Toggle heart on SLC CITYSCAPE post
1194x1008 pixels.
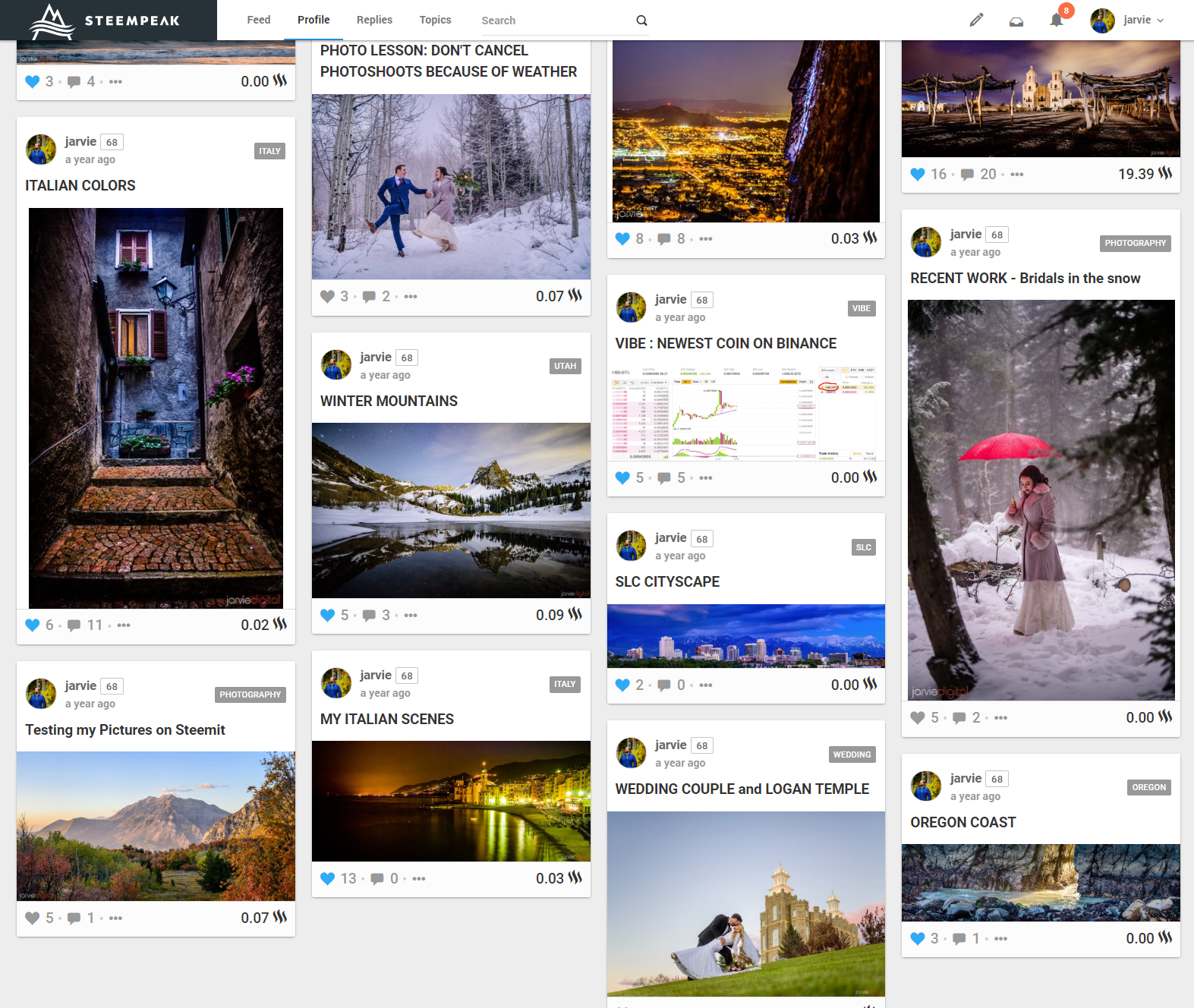(x=622, y=685)
